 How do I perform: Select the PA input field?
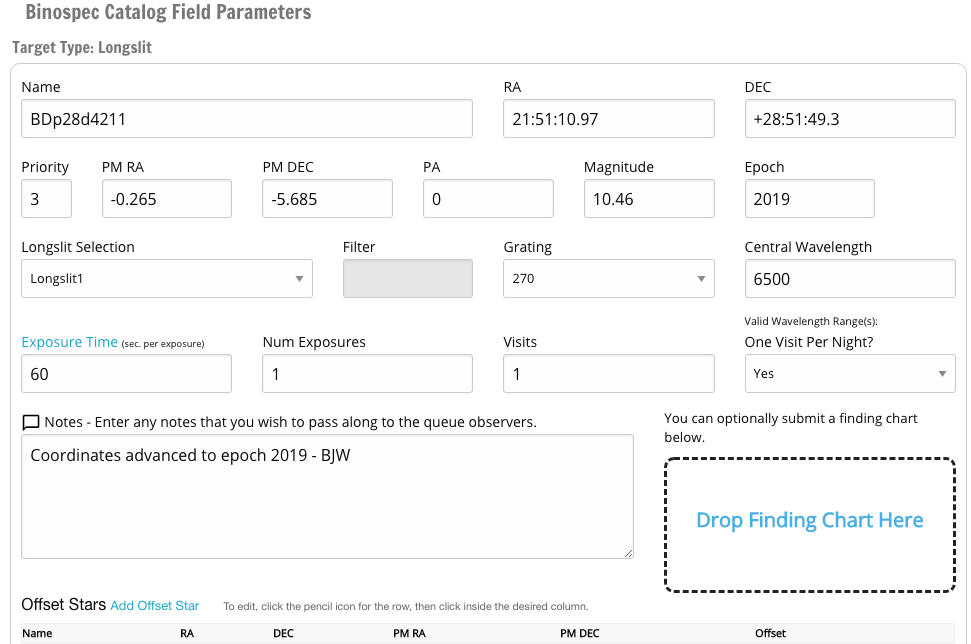(488, 199)
